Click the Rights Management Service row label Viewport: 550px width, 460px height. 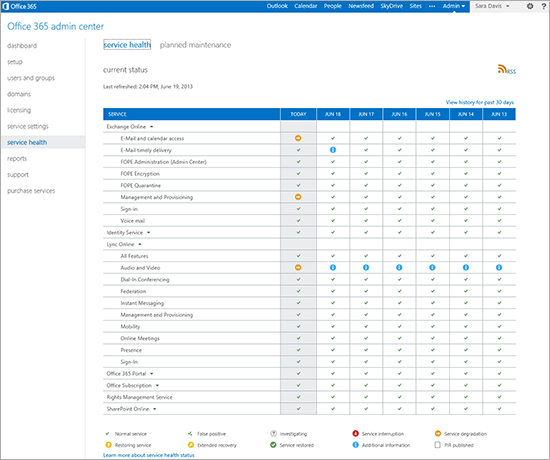139,397
